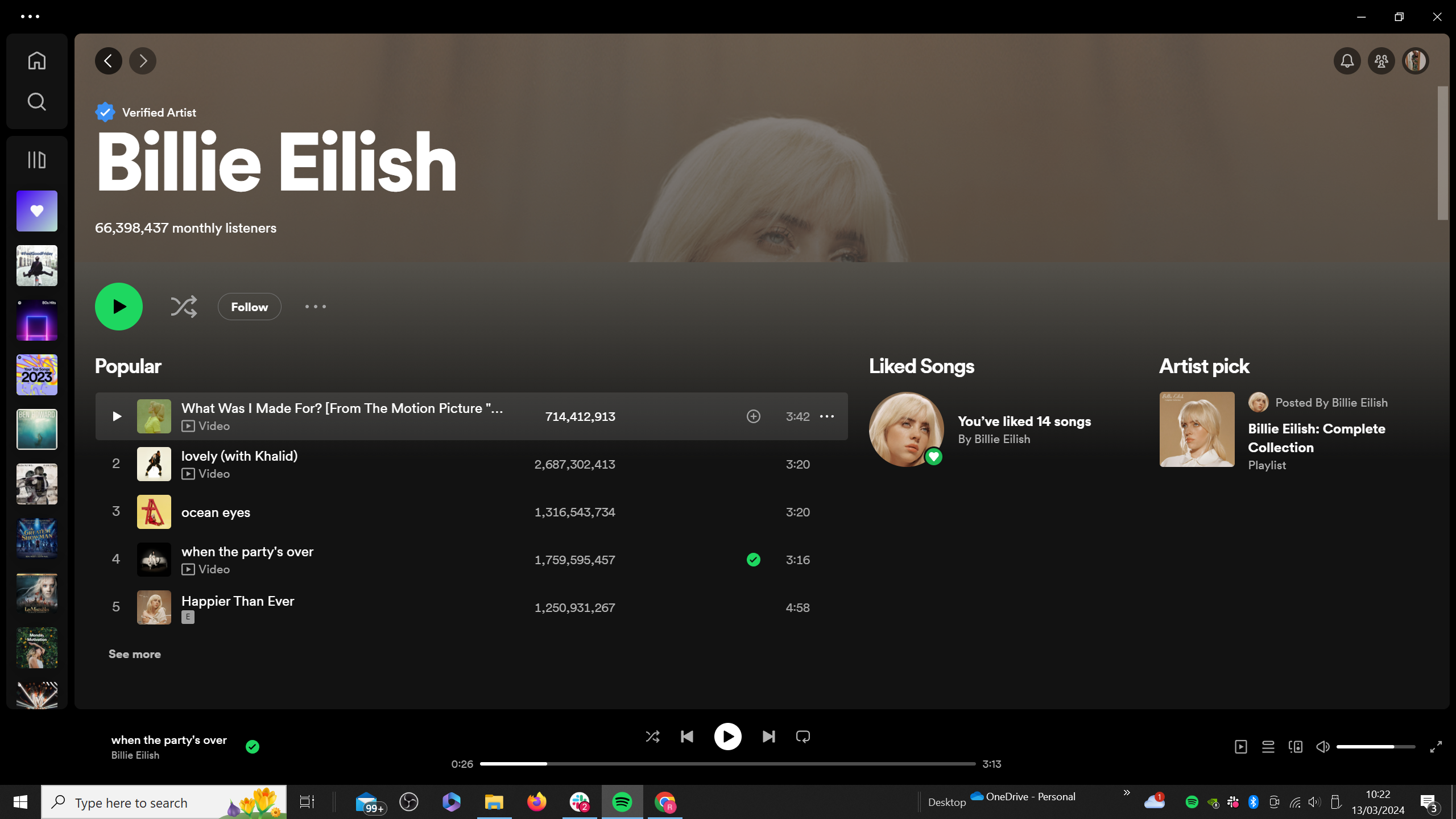The height and width of the screenshot is (819, 1456).
Task: Select ocean eyes track row
Action: click(x=471, y=512)
